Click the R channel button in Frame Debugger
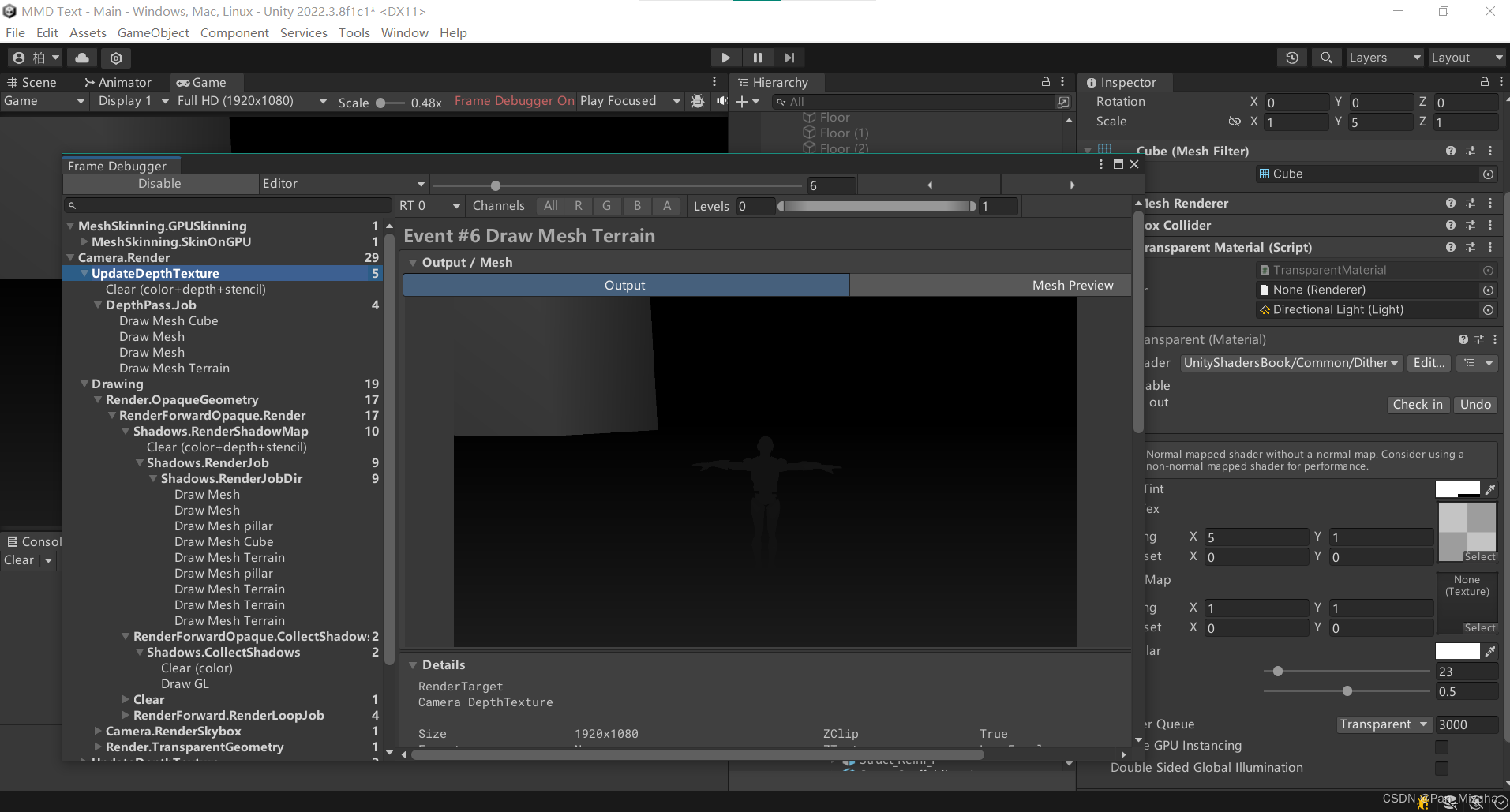This screenshot has height=812, width=1510. pos(579,206)
